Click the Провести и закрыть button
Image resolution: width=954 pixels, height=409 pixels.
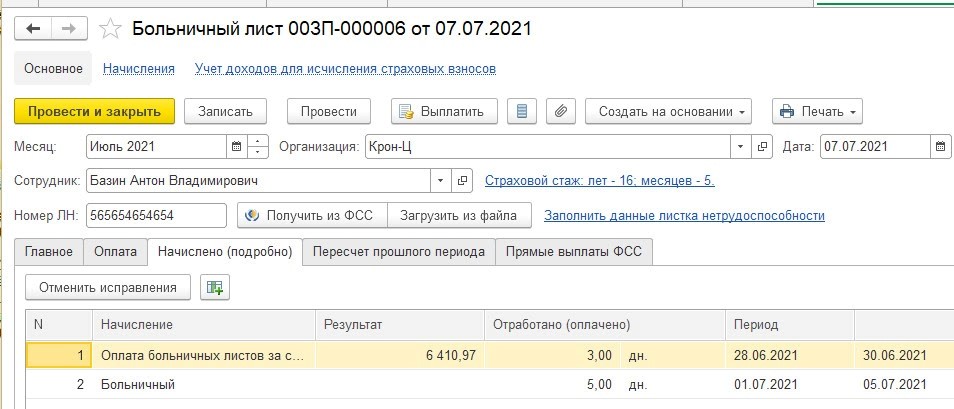(95, 111)
